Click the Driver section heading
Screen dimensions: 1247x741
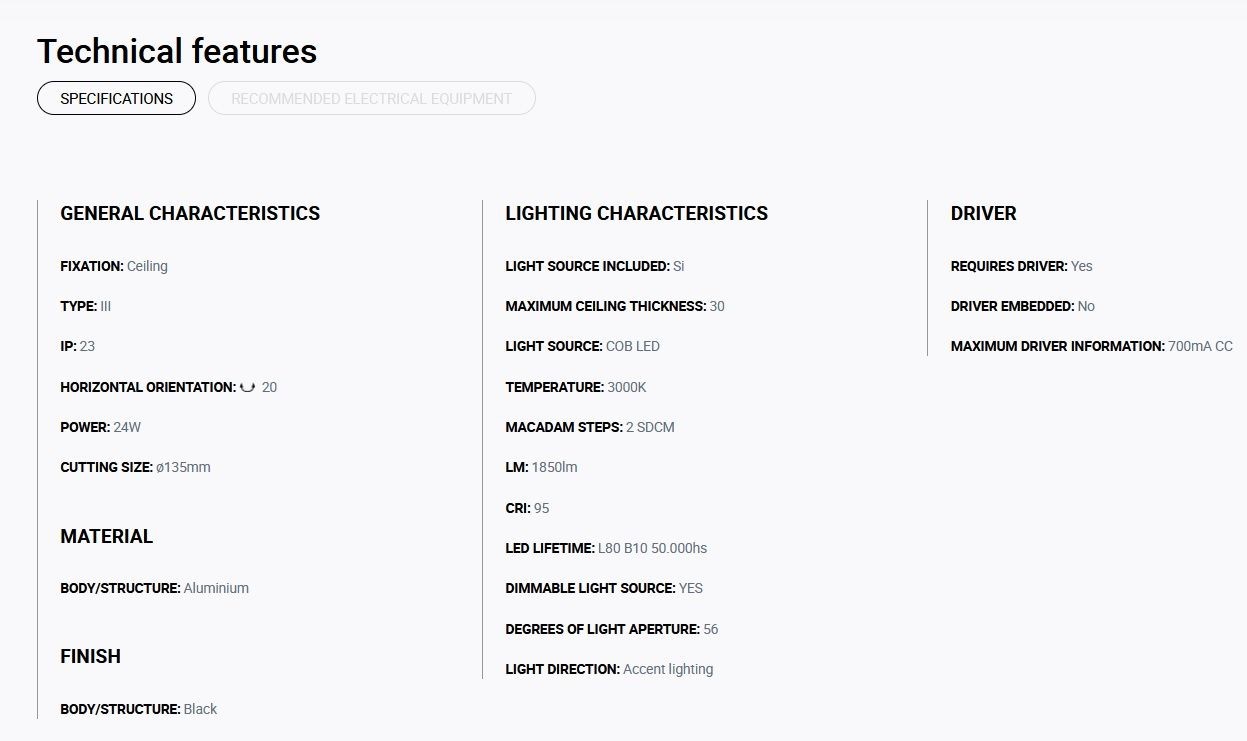coord(984,213)
